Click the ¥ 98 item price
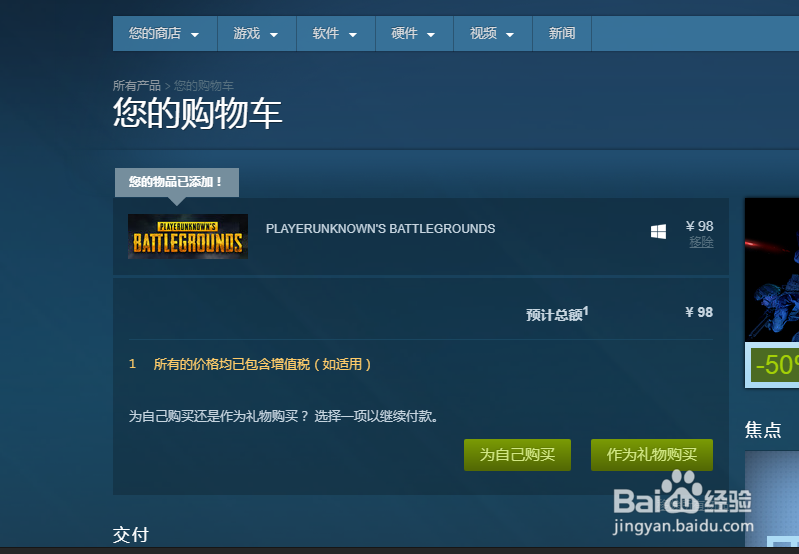The image size is (799, 554). (x=700, y=226)
